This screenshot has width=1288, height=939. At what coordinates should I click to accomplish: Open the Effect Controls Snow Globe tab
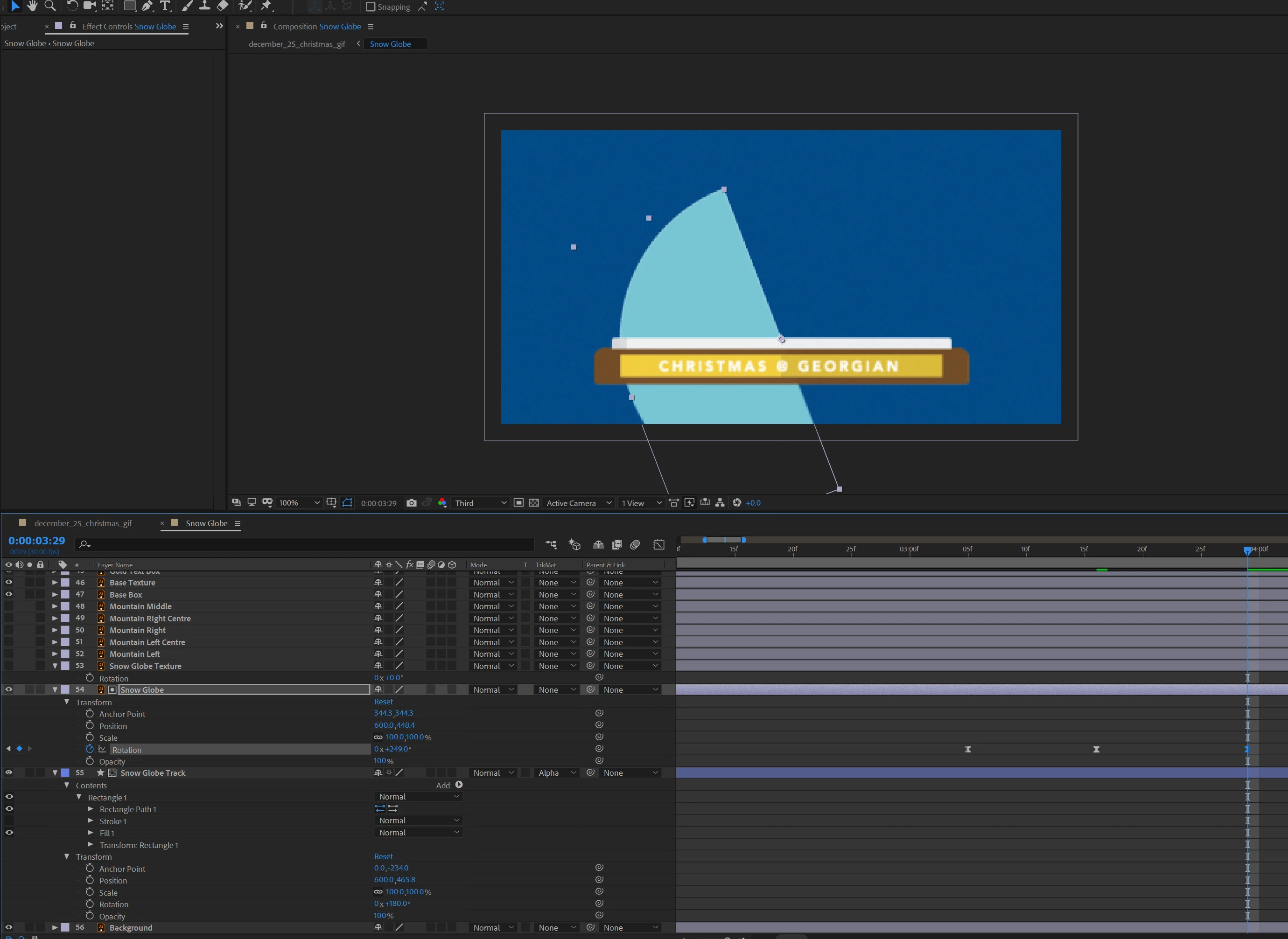(x=129, y=27)
